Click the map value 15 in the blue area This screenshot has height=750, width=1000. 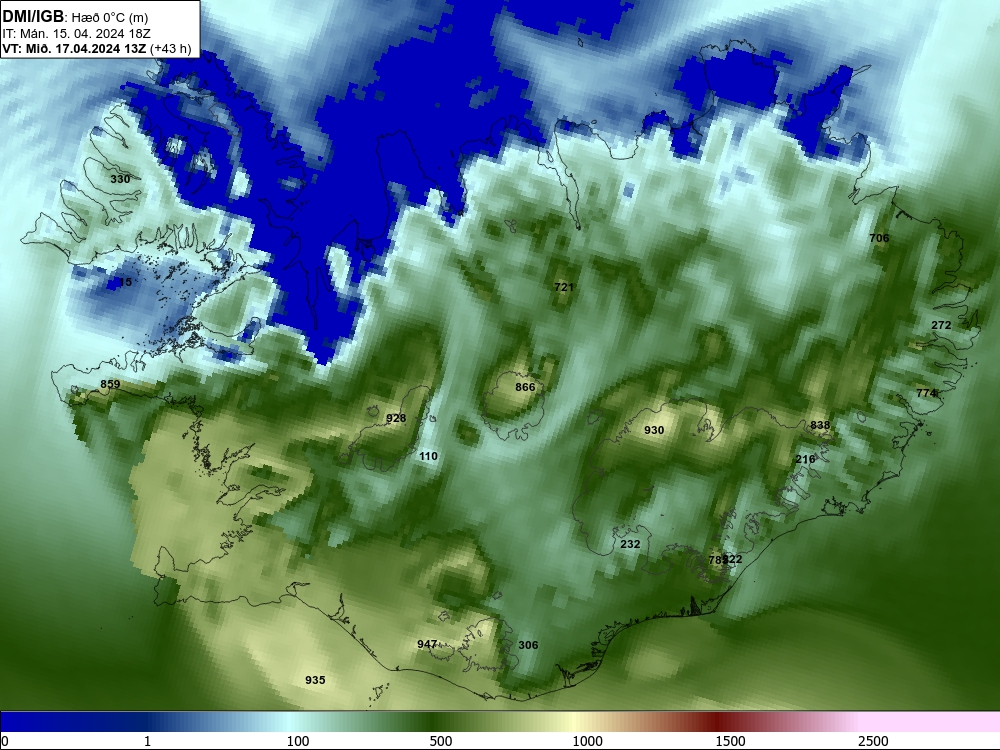[126, 282]
